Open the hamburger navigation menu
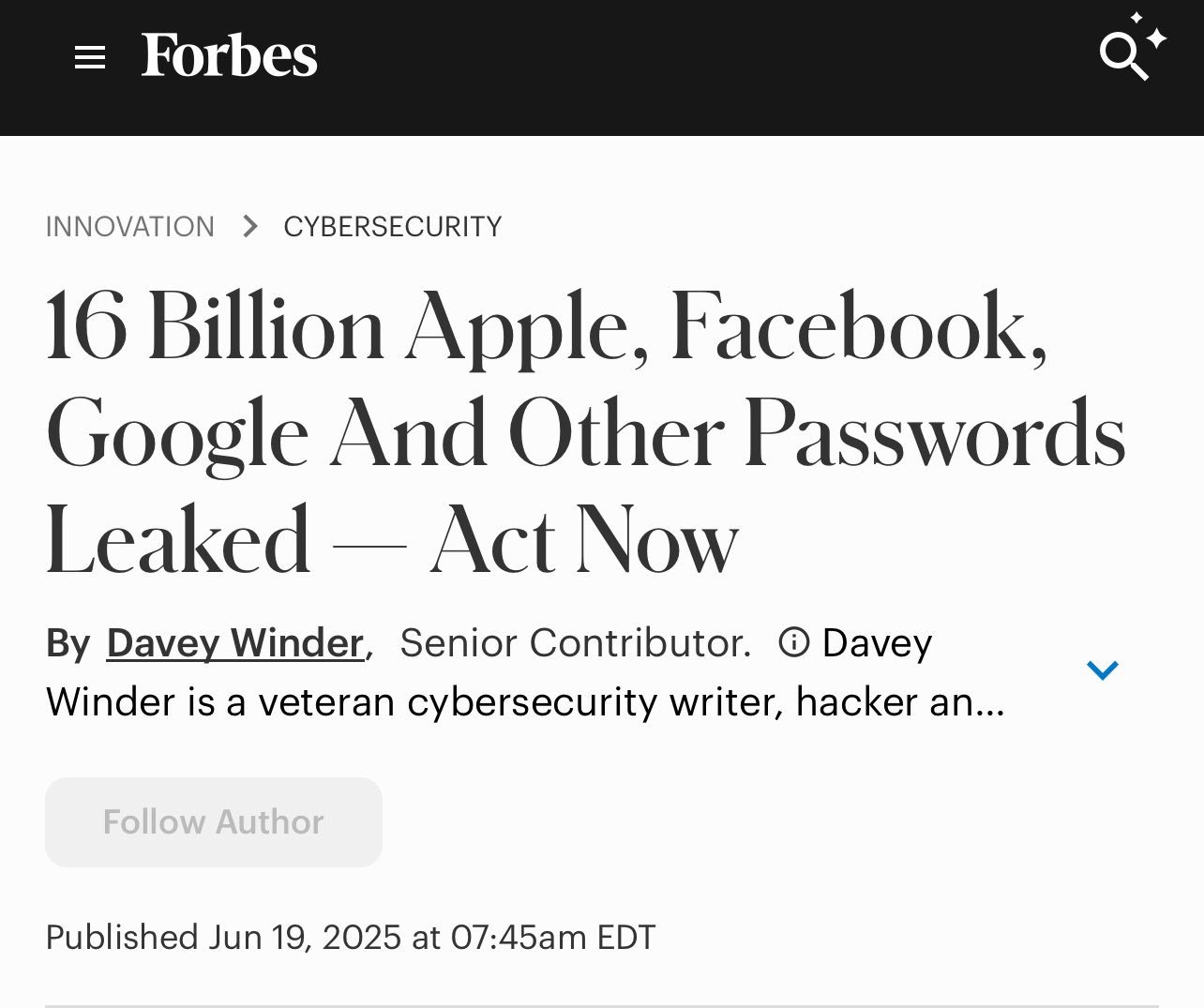Image resolution: width=1204 pixels, height=1008 pixels. click(90, 58)
